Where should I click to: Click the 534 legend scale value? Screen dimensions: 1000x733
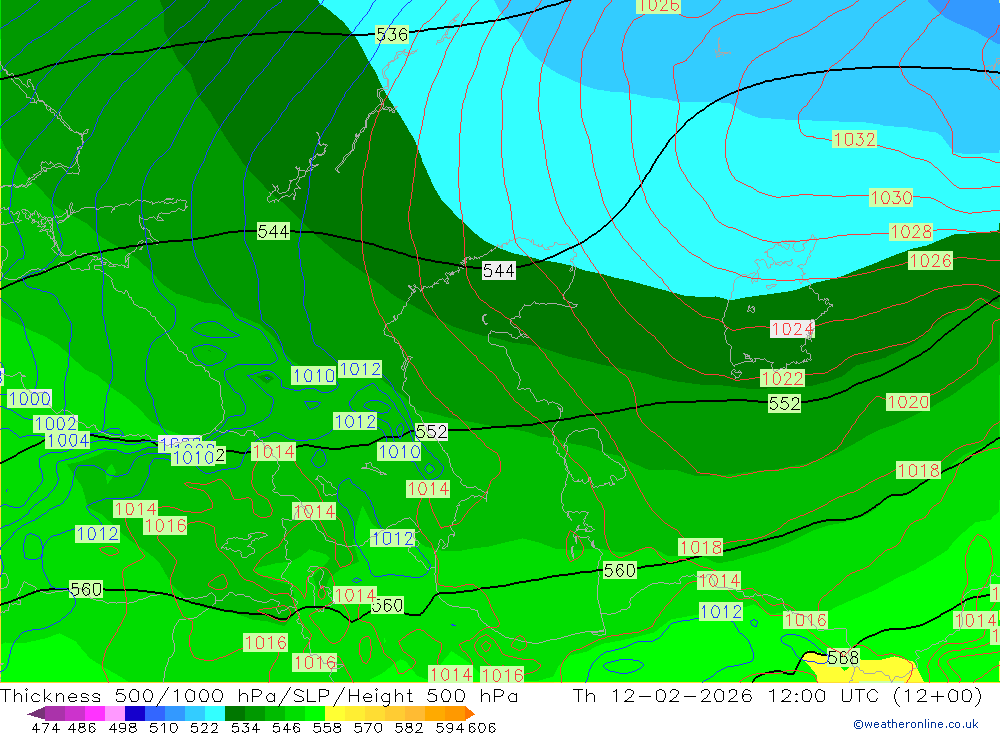245,727
